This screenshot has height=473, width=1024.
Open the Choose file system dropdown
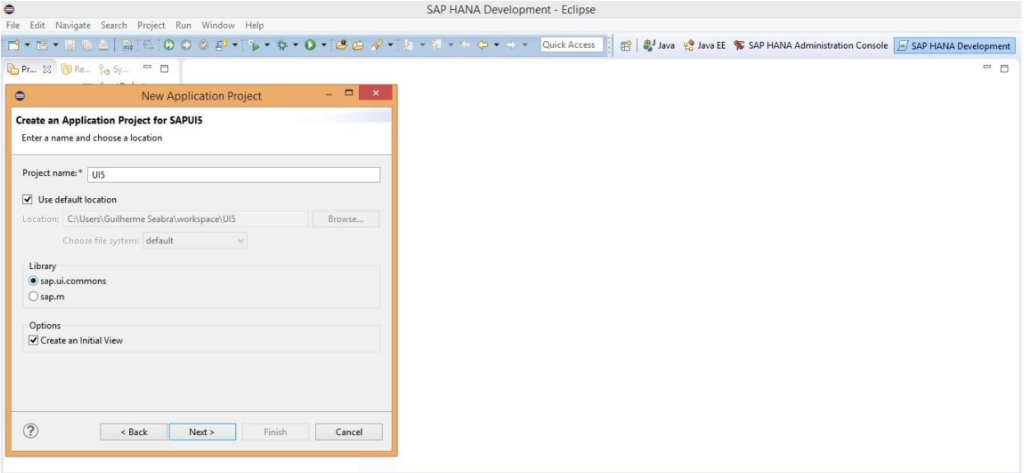(195, 241)
